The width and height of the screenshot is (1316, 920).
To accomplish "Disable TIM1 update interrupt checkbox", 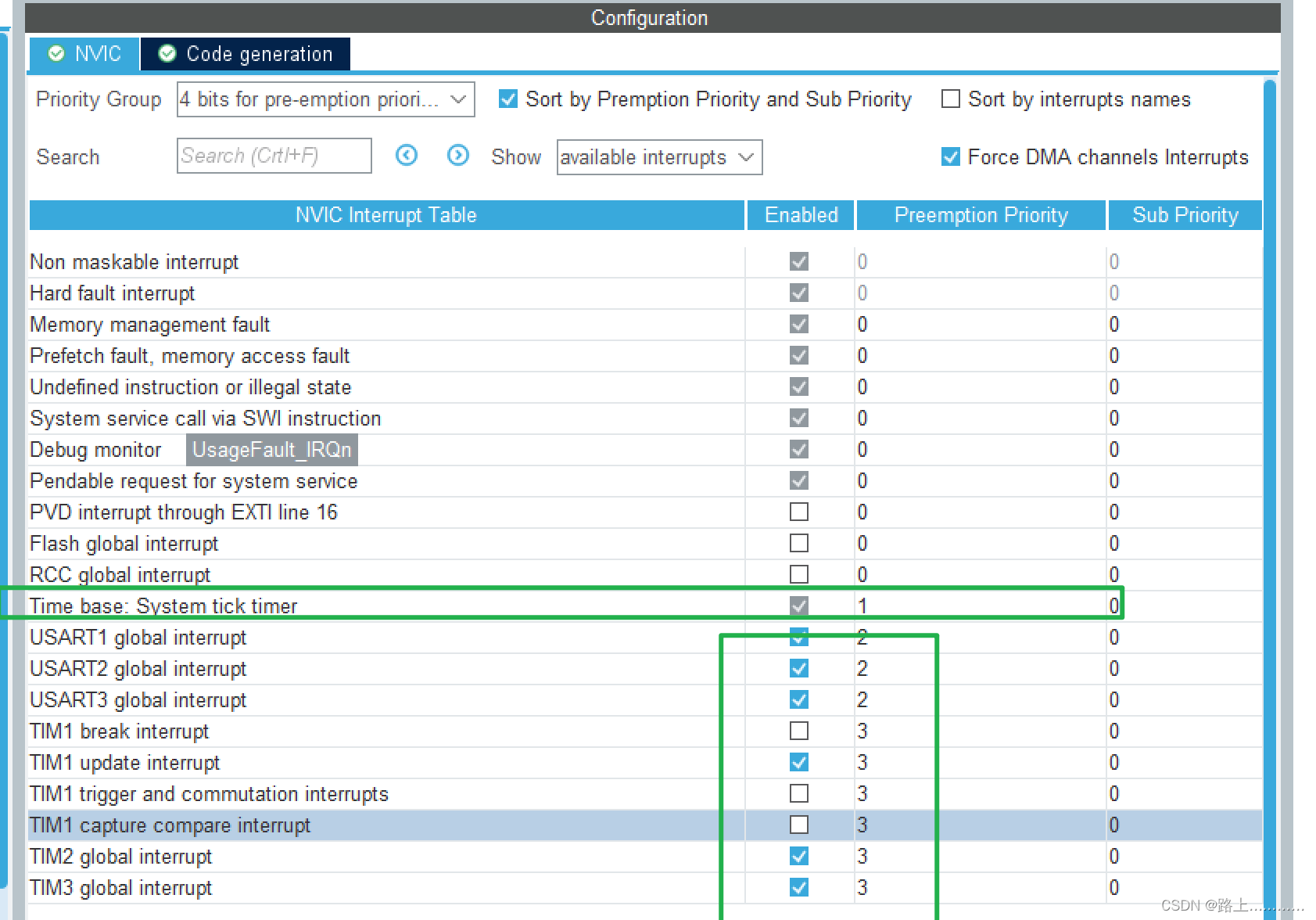I will click(x=799, y=762).
